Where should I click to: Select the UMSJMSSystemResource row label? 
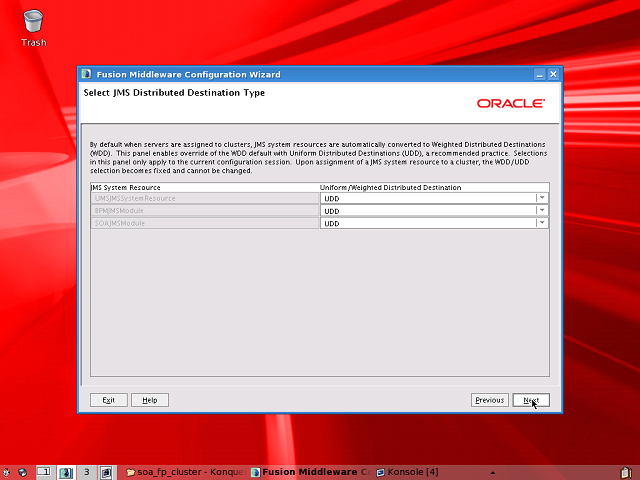point(204,198)
